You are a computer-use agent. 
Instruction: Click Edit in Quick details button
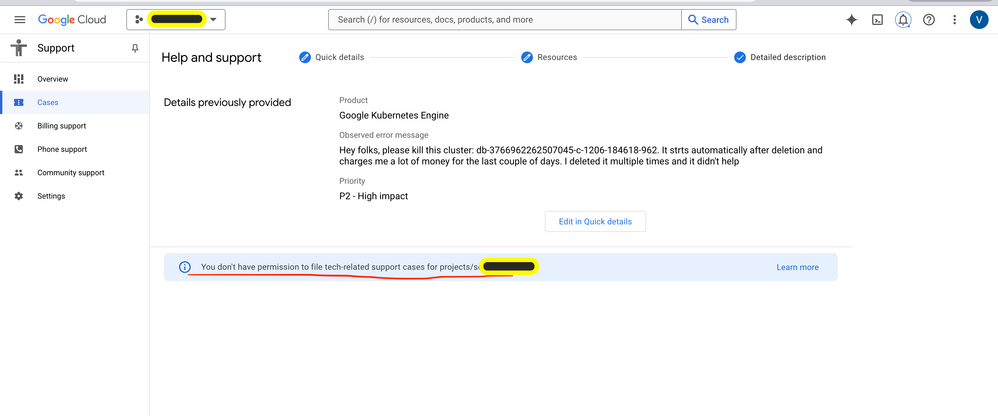tap(595, 221)
